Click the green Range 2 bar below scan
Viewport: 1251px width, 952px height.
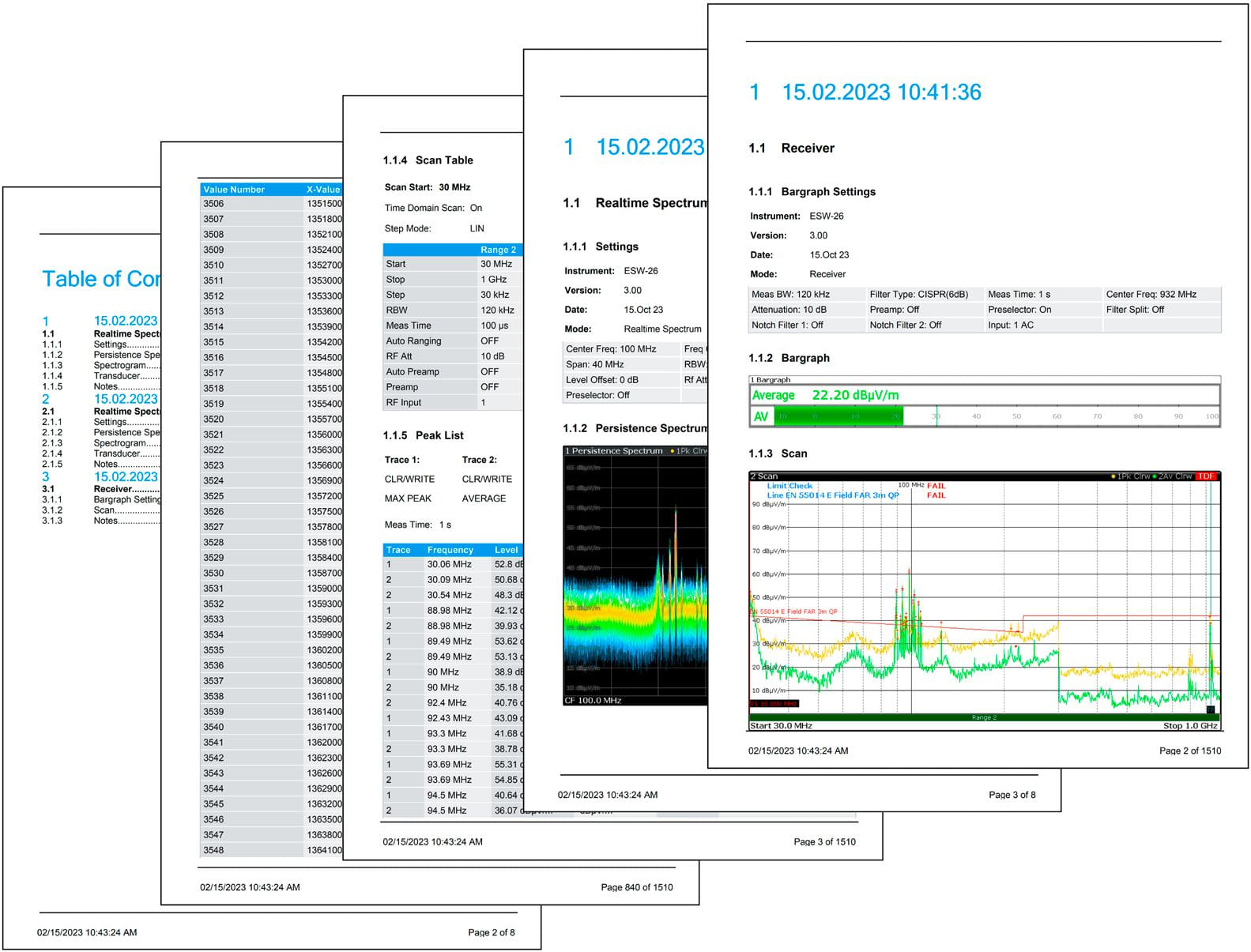(983, 717)
